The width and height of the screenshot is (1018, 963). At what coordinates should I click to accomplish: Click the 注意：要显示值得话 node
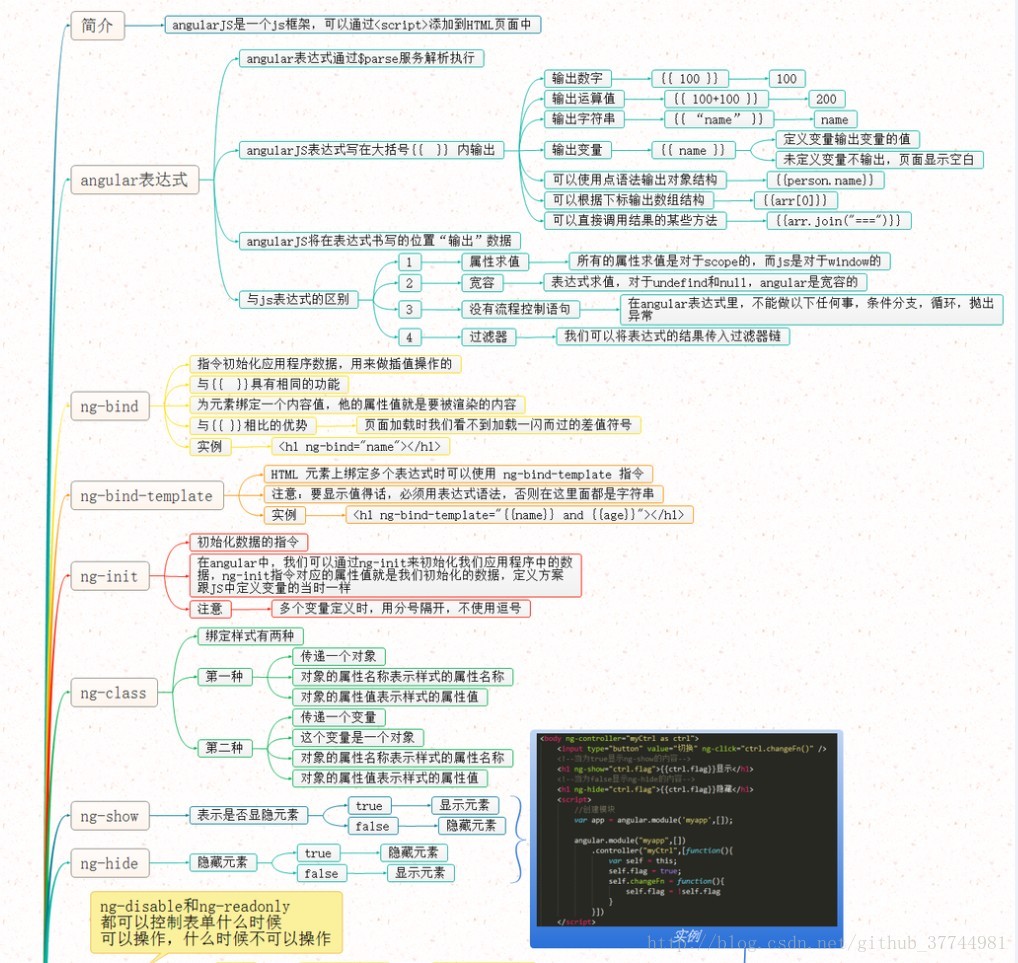pos(463,494)
